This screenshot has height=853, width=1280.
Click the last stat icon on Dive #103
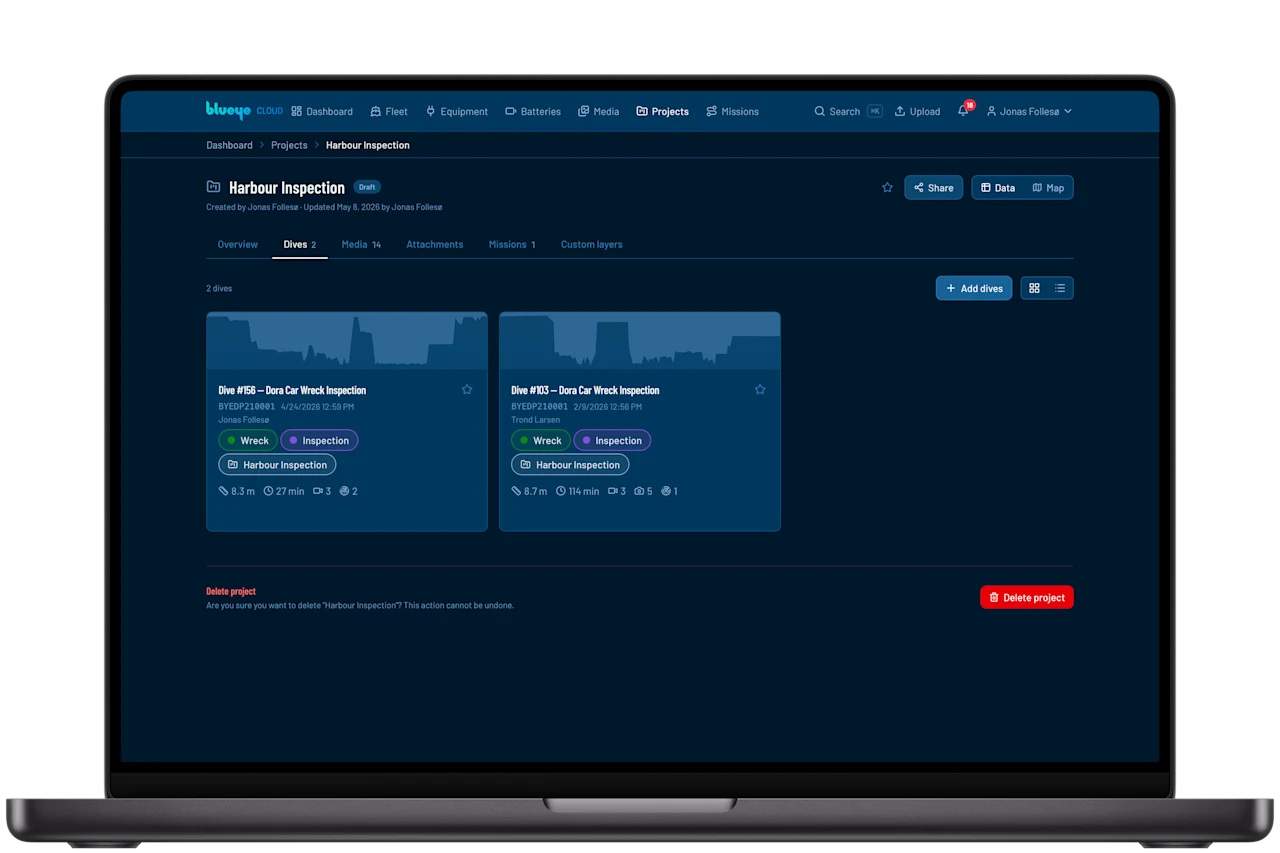[665, 491]
